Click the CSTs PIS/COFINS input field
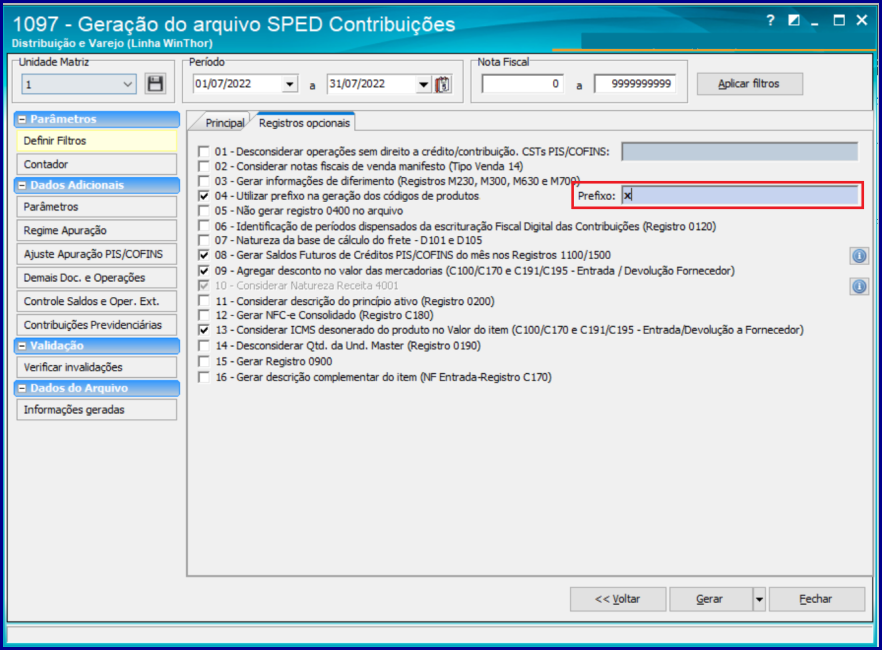Image resolution: width=882 pixels, height=650 pixels. 740,151
